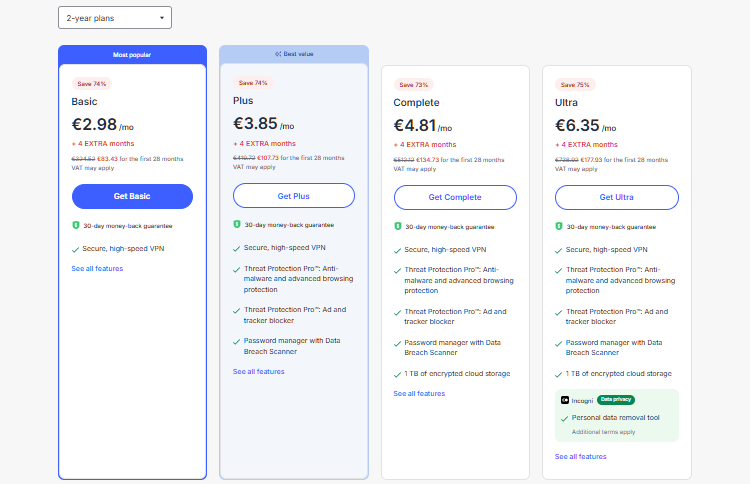Click the Incogni logo icon in Ultra card
Screen dimensions: 750x484
click(x=565, y=400)
